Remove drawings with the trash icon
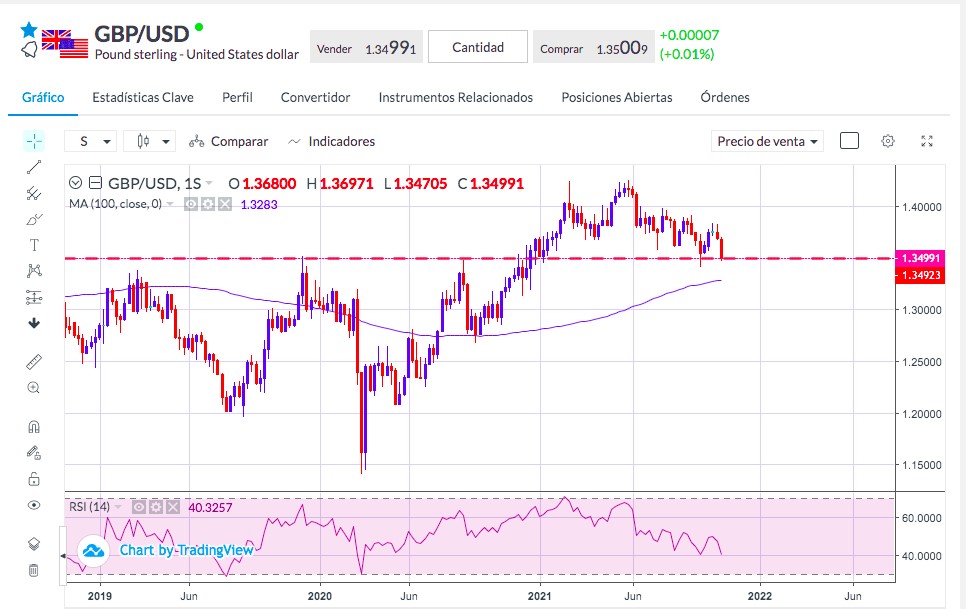Image resolution: width=966 pixels, height=609 pixels. tap(34, 570)
